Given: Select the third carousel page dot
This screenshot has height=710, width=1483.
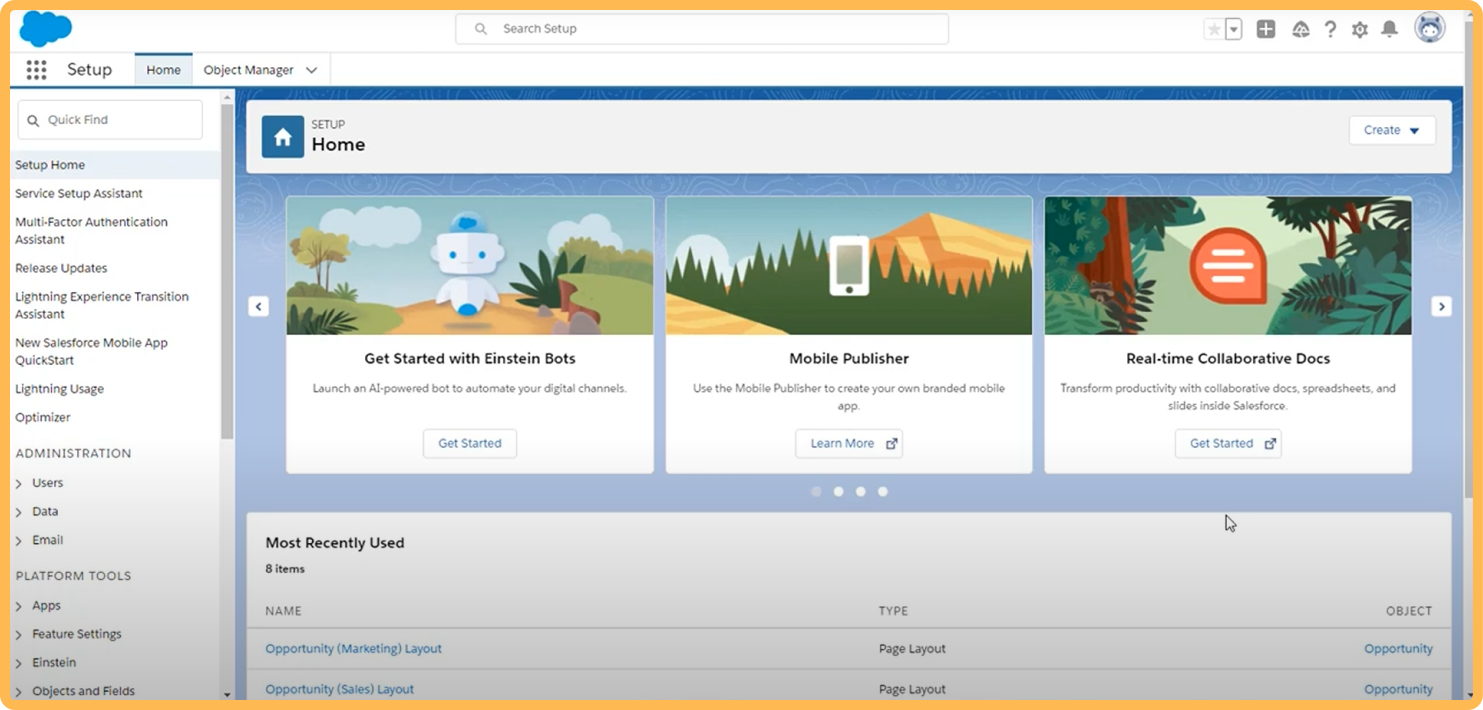Looking at the screenshot, I should coord(860,492).
